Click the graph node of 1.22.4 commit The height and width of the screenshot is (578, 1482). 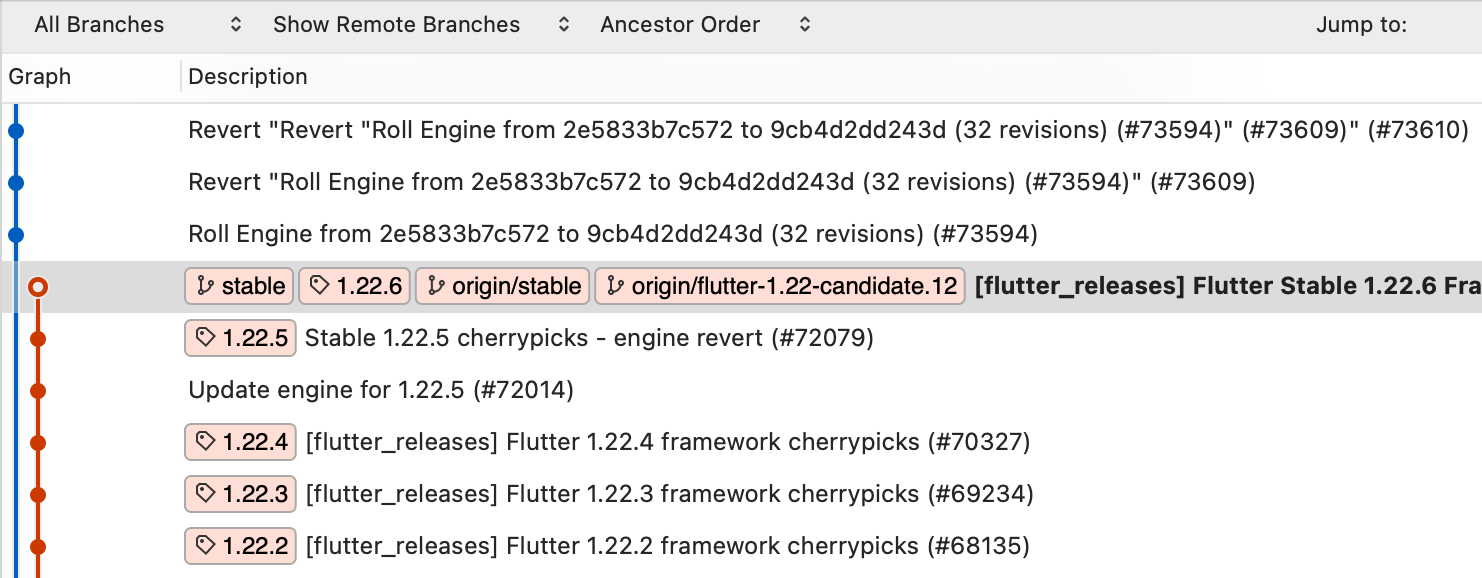pos(38,442)
